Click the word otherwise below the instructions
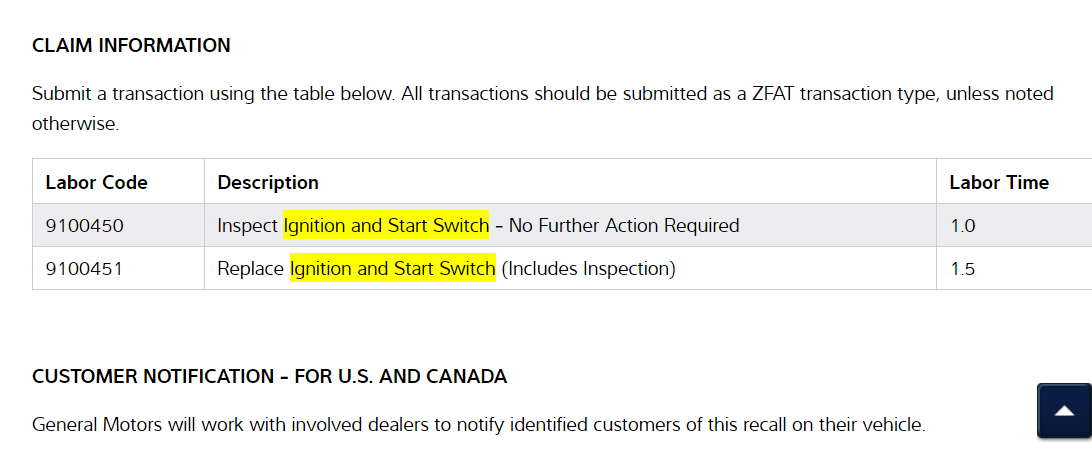 point(75,125)
